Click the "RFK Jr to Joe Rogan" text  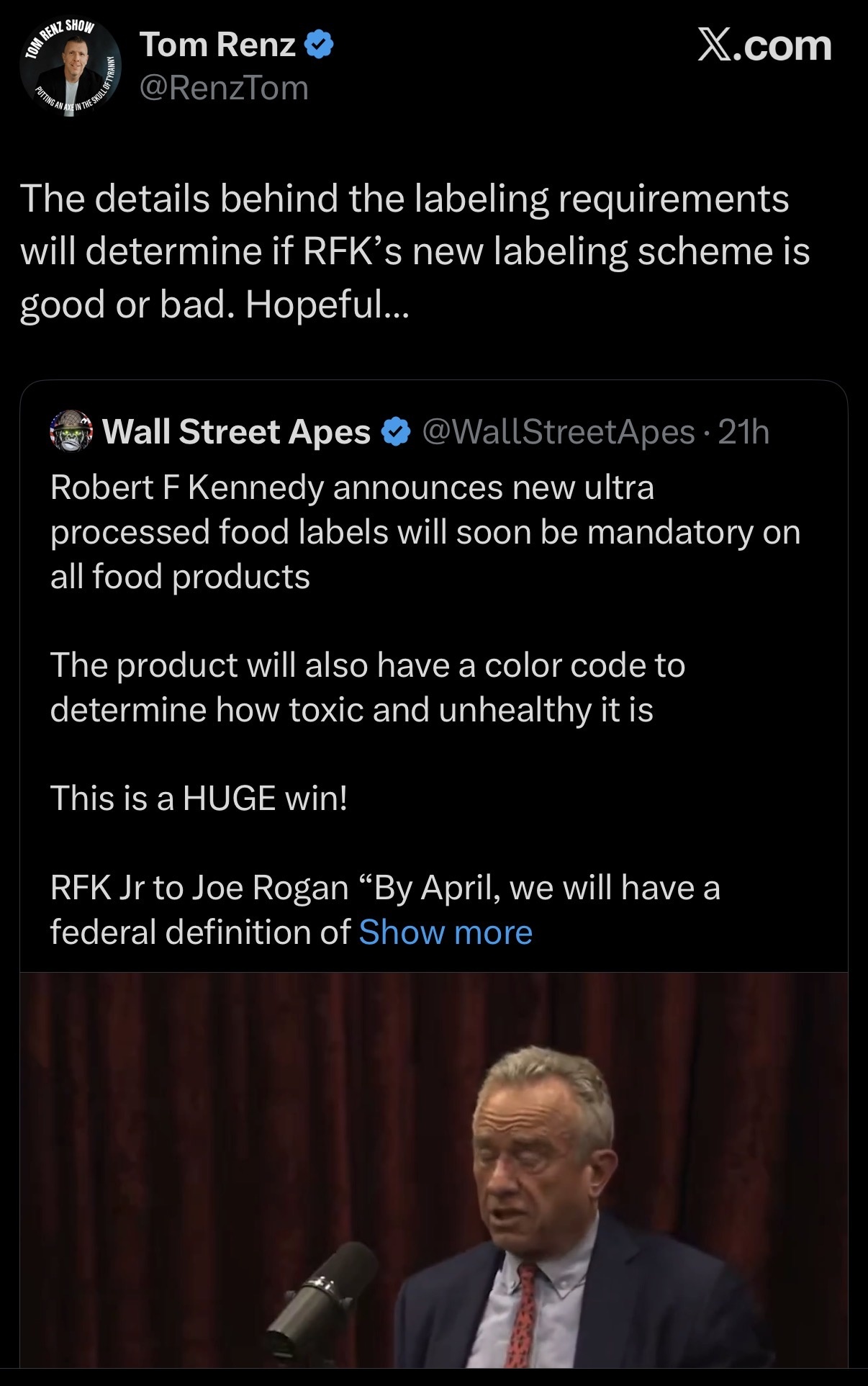click(x=199, y=888)
